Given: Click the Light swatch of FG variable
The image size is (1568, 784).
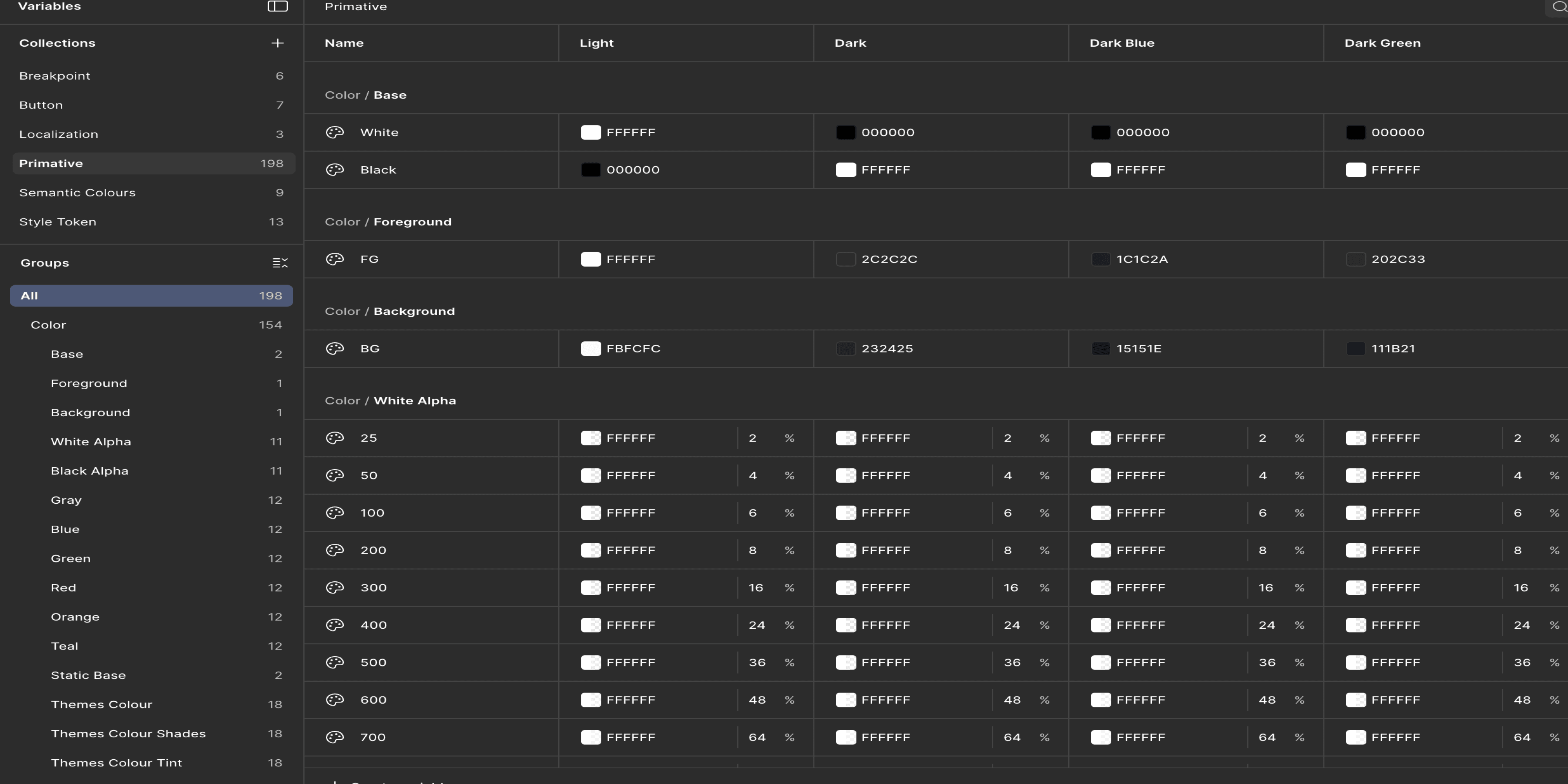Looking at the screenshot, I should [590, 259].
